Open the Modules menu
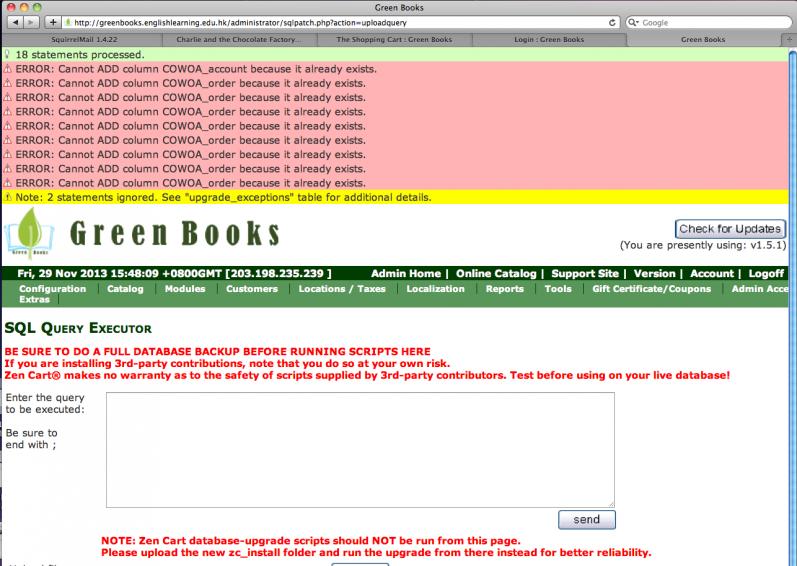797x566 pixels. 185,289
